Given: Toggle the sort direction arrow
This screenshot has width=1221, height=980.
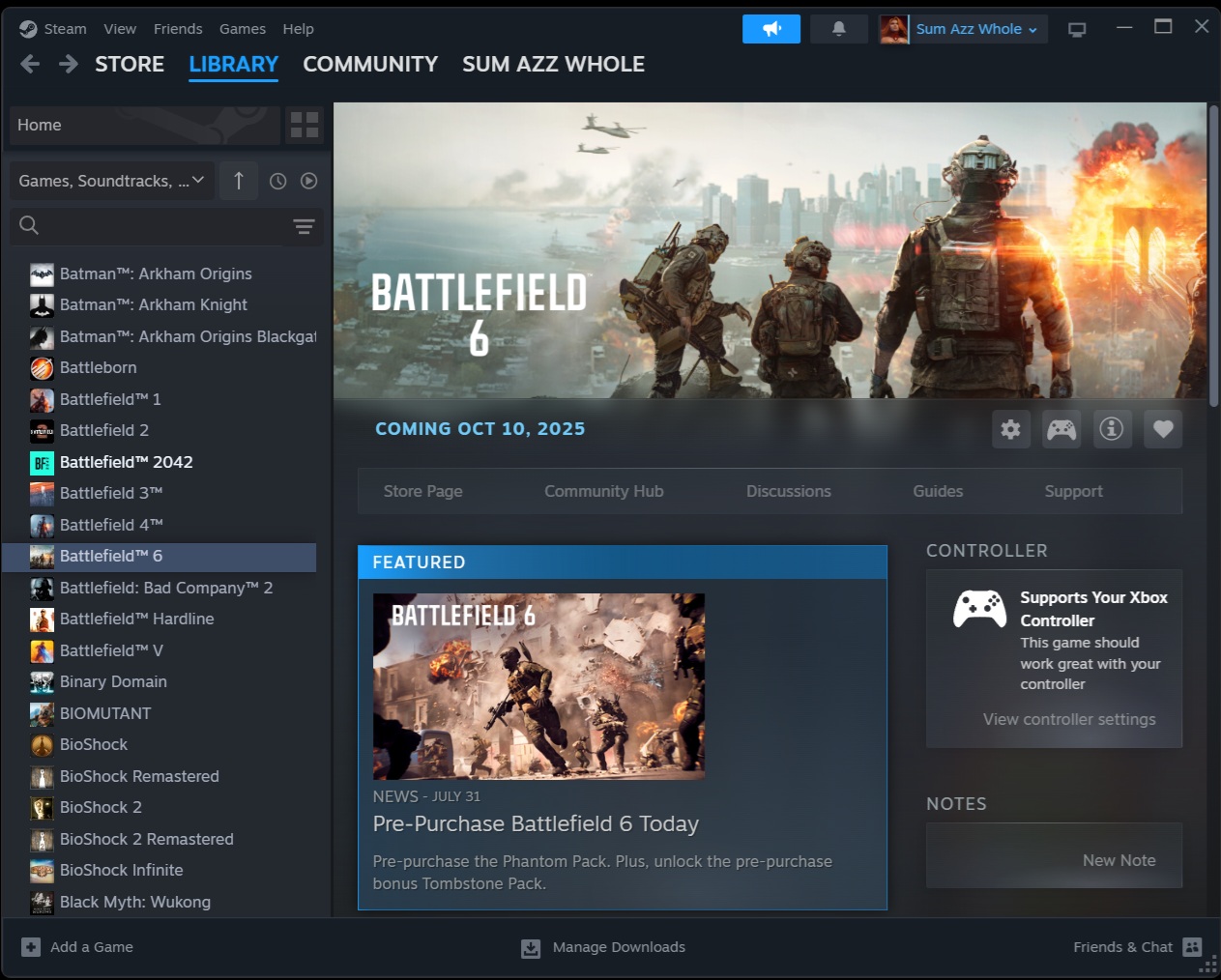Looking at the screenshot, I should click(x=239, y=181).
